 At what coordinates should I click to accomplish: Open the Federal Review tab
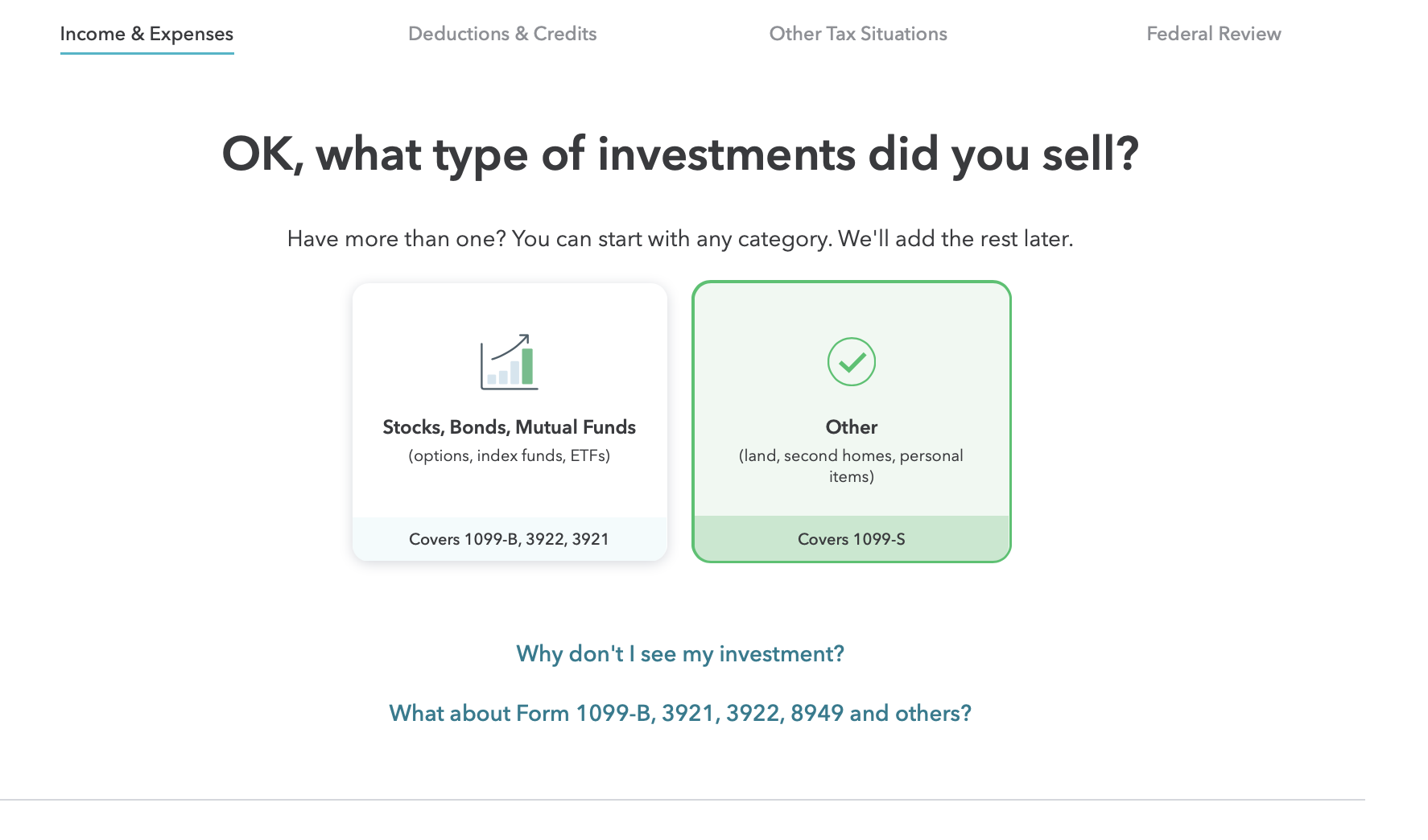coord(1213,34)
